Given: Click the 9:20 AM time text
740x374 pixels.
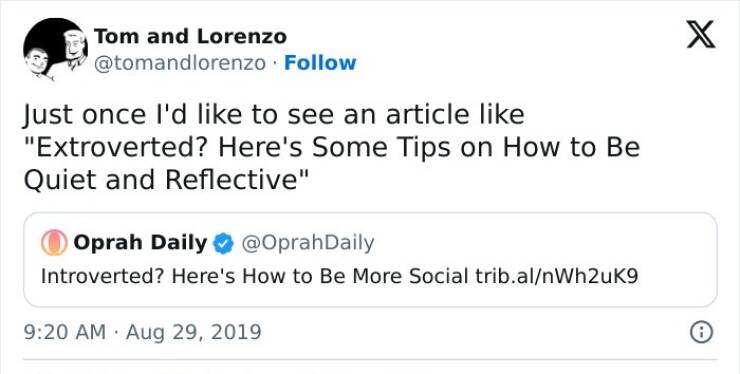Looking at the screenshot, I should (x=65, y=332).
